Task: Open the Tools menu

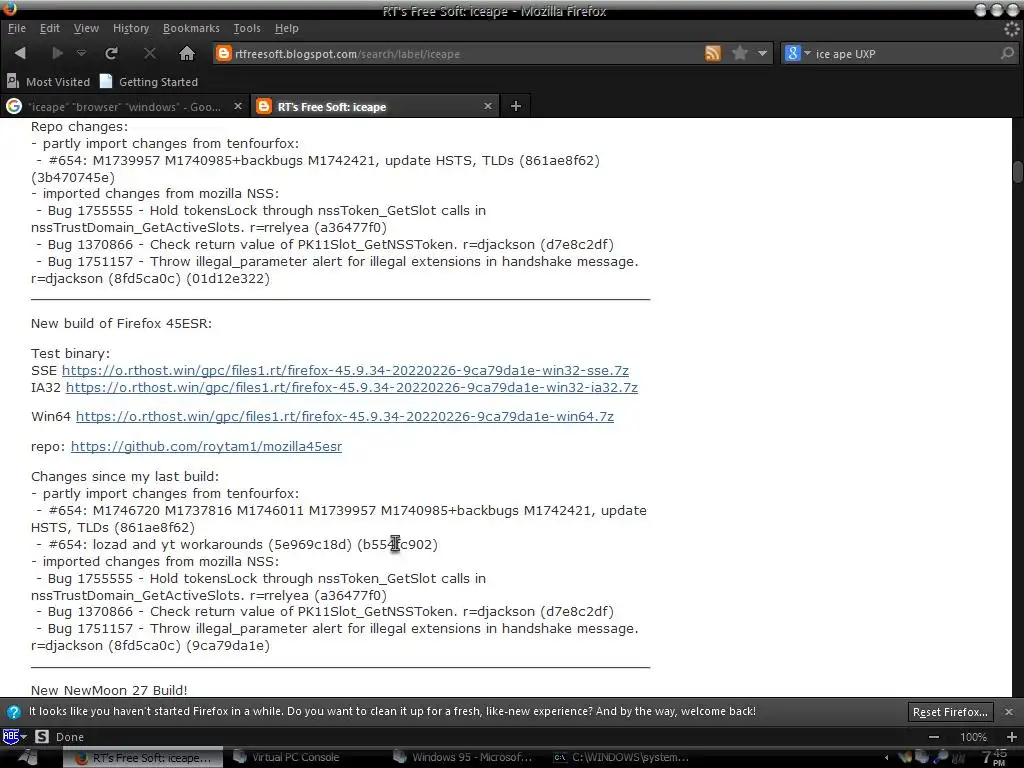Action: coord(247,28)
